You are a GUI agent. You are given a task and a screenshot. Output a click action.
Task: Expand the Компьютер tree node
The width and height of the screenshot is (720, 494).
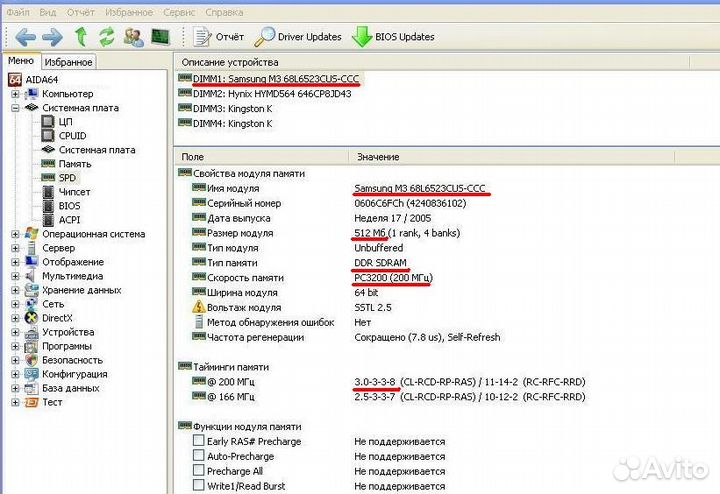15,93
